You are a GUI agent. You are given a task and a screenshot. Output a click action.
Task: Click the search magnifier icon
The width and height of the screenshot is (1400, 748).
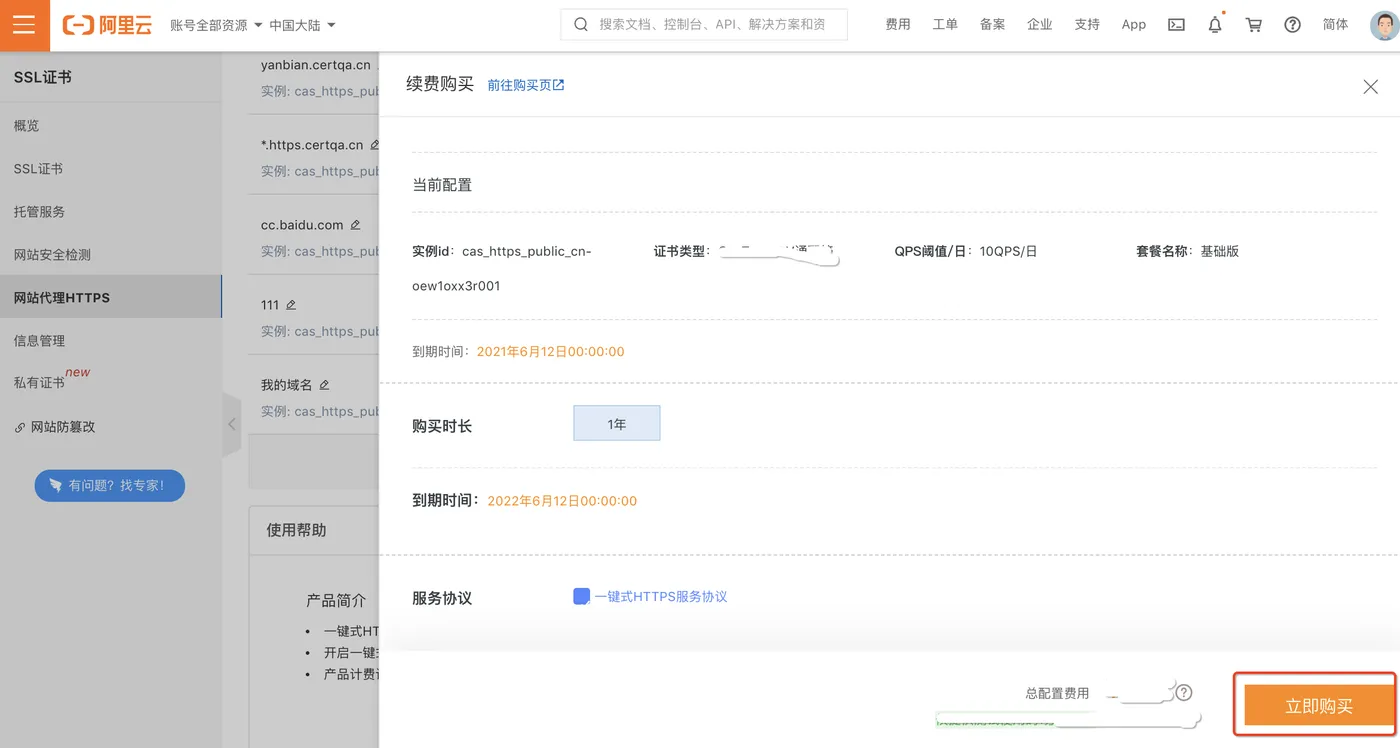coord(581,25)
